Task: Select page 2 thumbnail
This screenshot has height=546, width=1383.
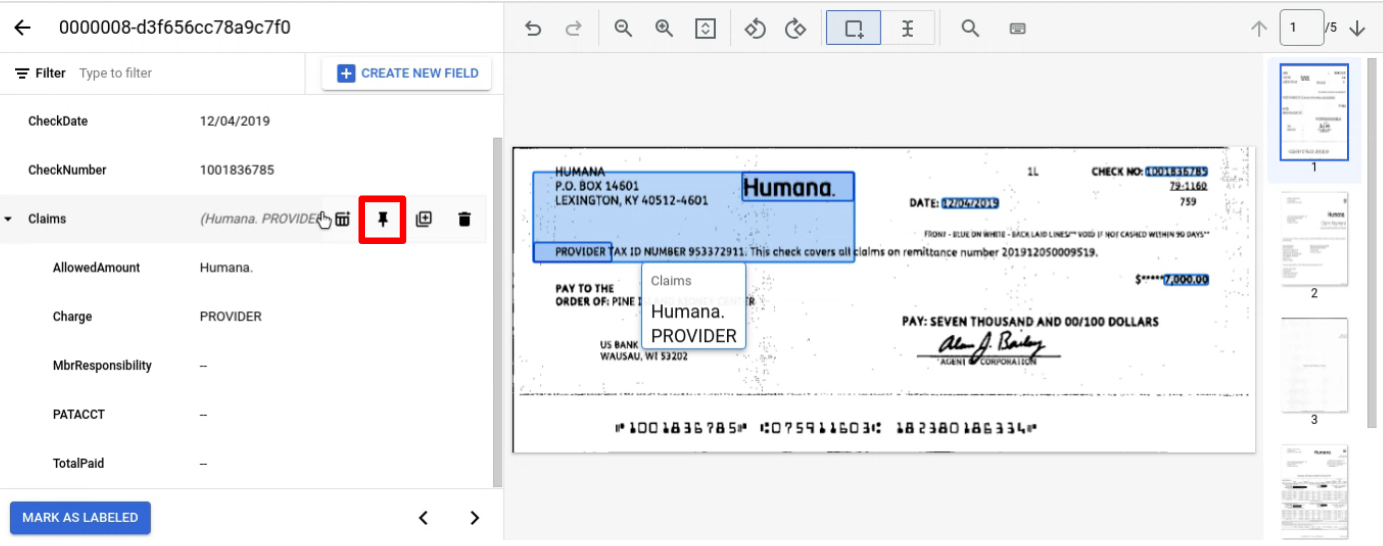Action: coord(1313,239)
